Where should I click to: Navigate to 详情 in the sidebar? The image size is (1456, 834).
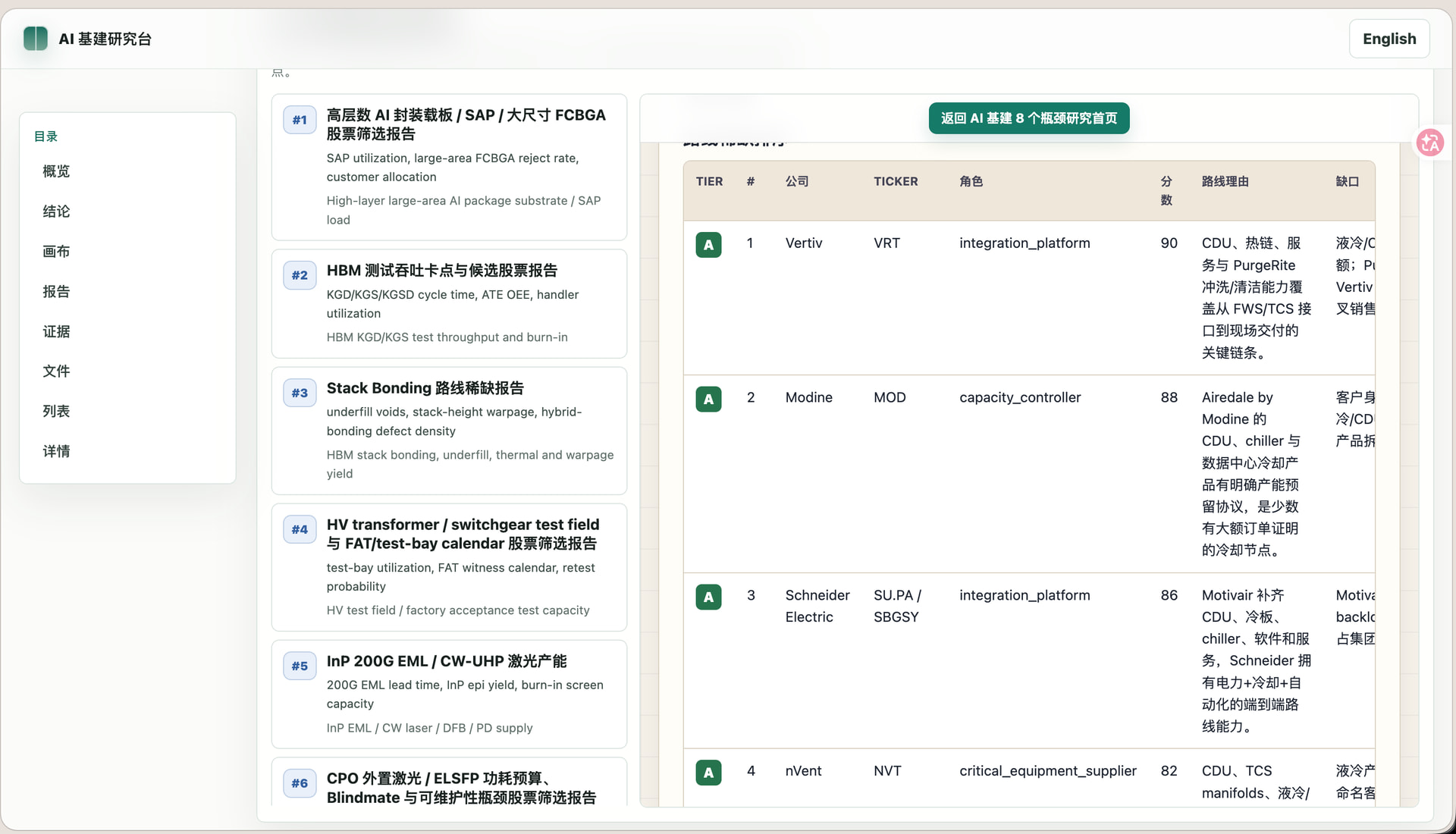[56, 452]
